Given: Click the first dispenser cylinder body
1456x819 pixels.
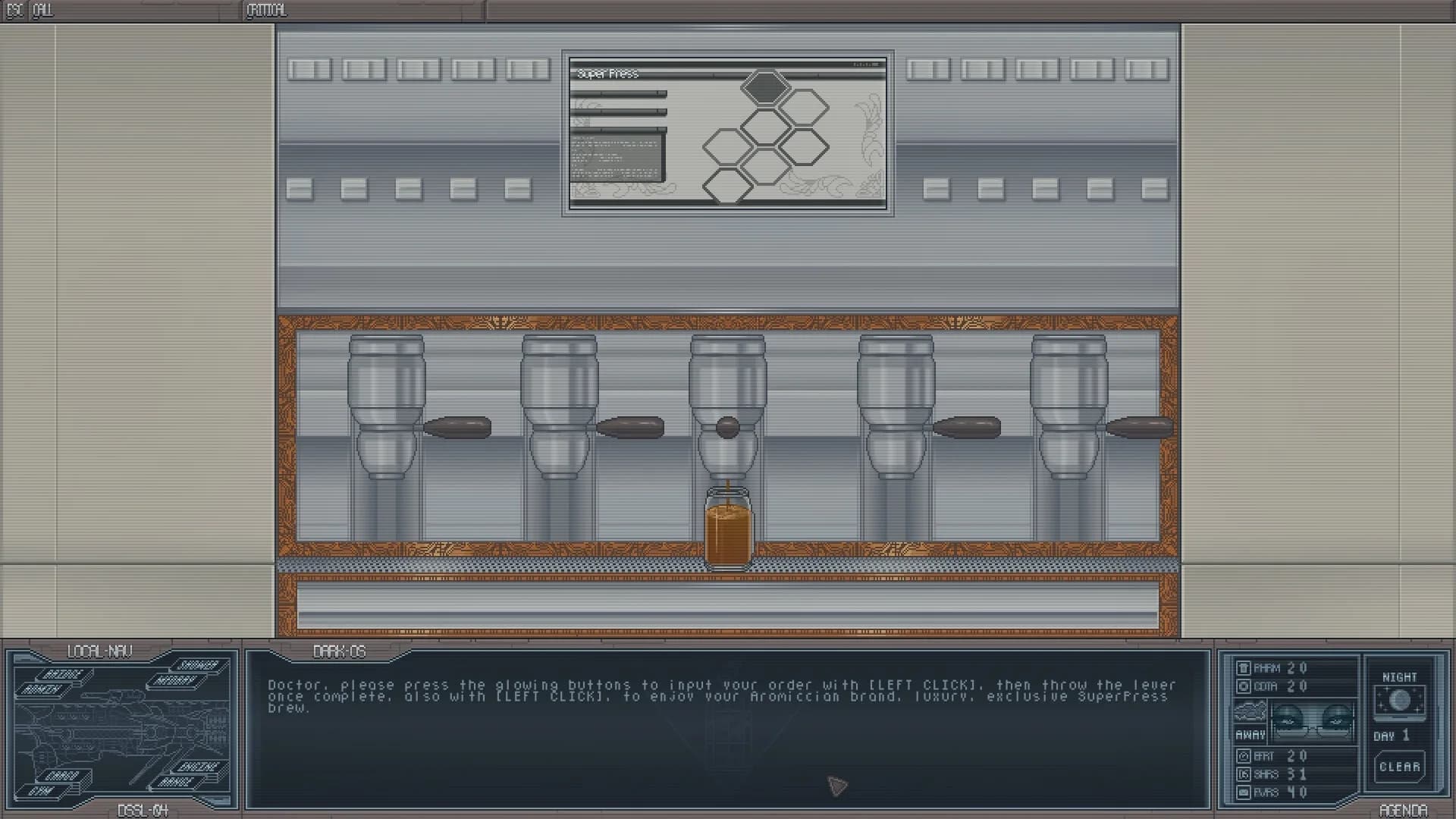Looking at the screenshot, I should coord(386,406).
